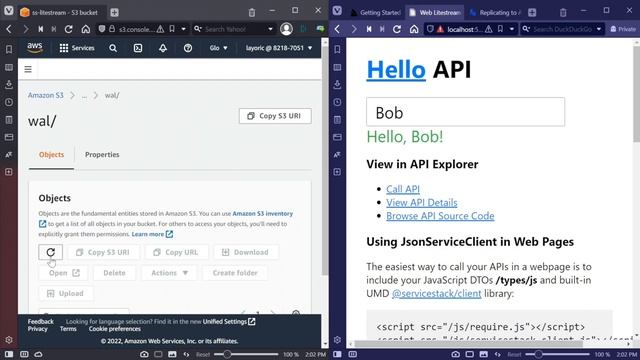The width and height of the screenshot is (640, 360).
Task: Expand the Yahoo search engine dropdown
Action: pyautogui.click(x=270, y=29)
